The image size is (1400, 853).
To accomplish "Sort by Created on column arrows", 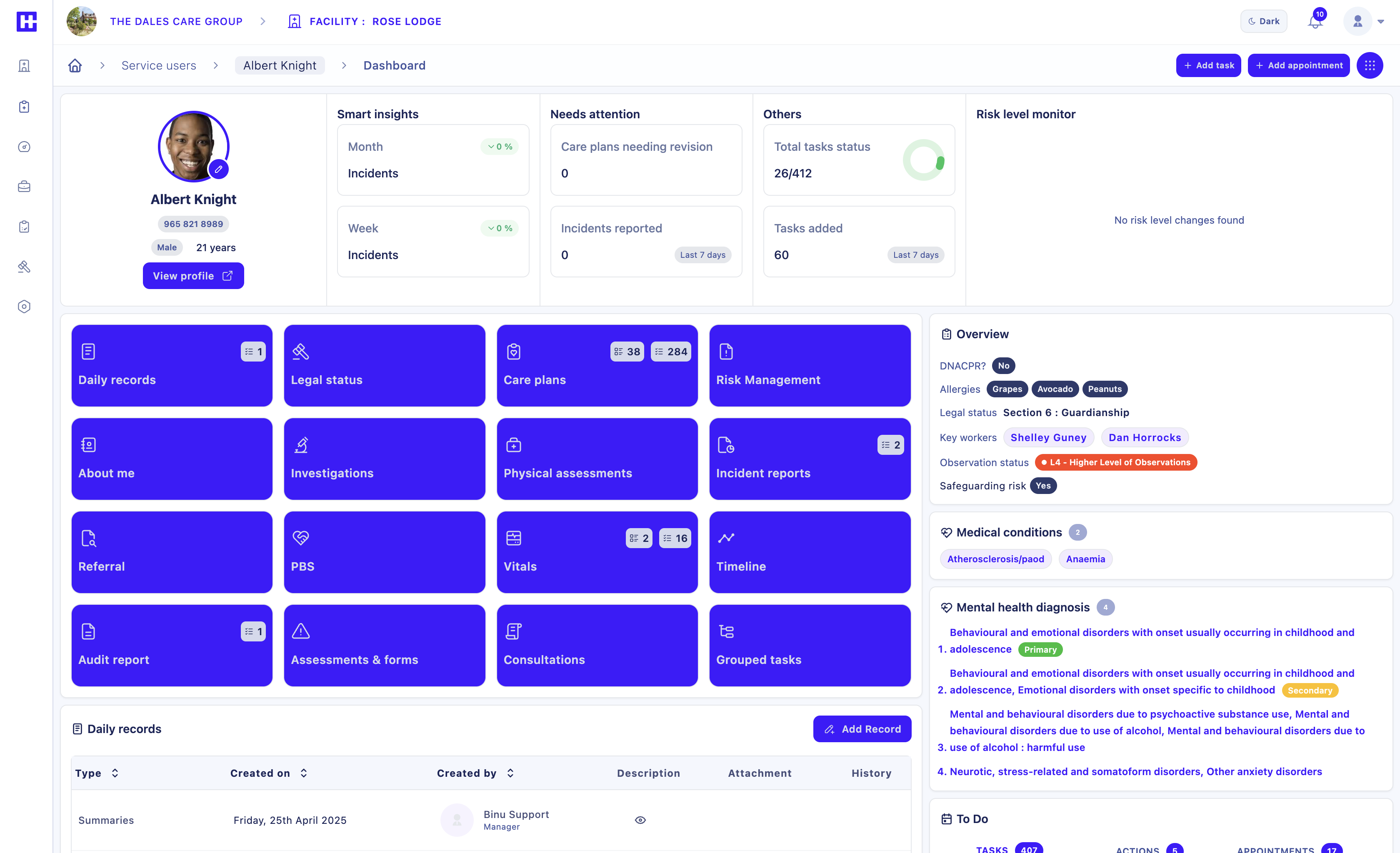I will [x=303, y=773].
